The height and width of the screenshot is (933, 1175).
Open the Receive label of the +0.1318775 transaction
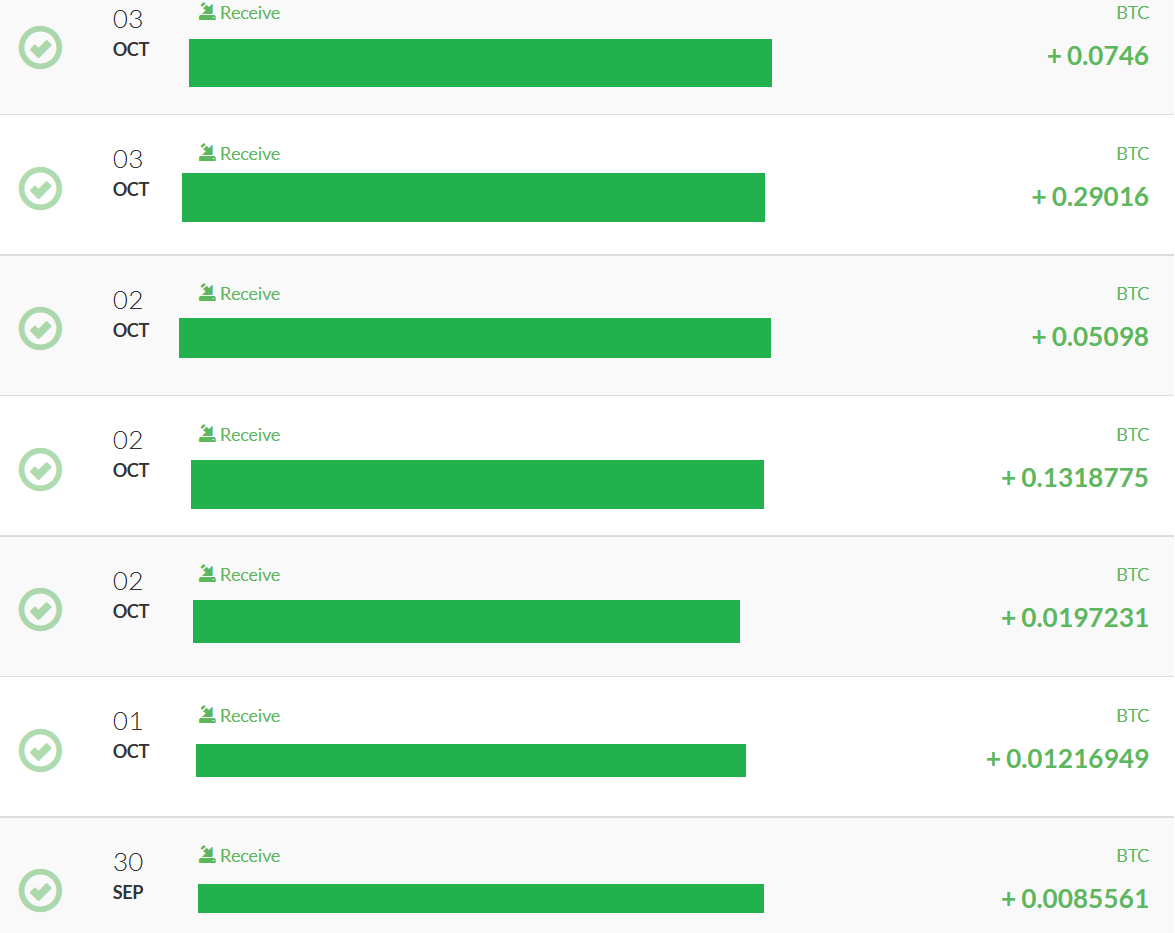(x=250, y=435)
